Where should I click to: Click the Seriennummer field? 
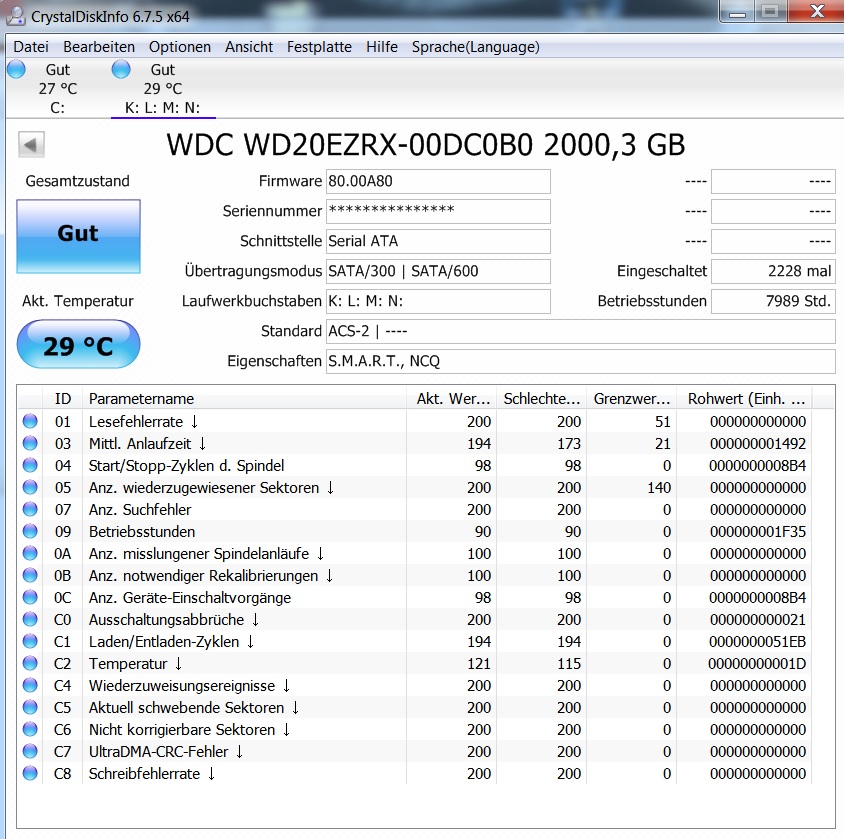click(x=438, y=211)
